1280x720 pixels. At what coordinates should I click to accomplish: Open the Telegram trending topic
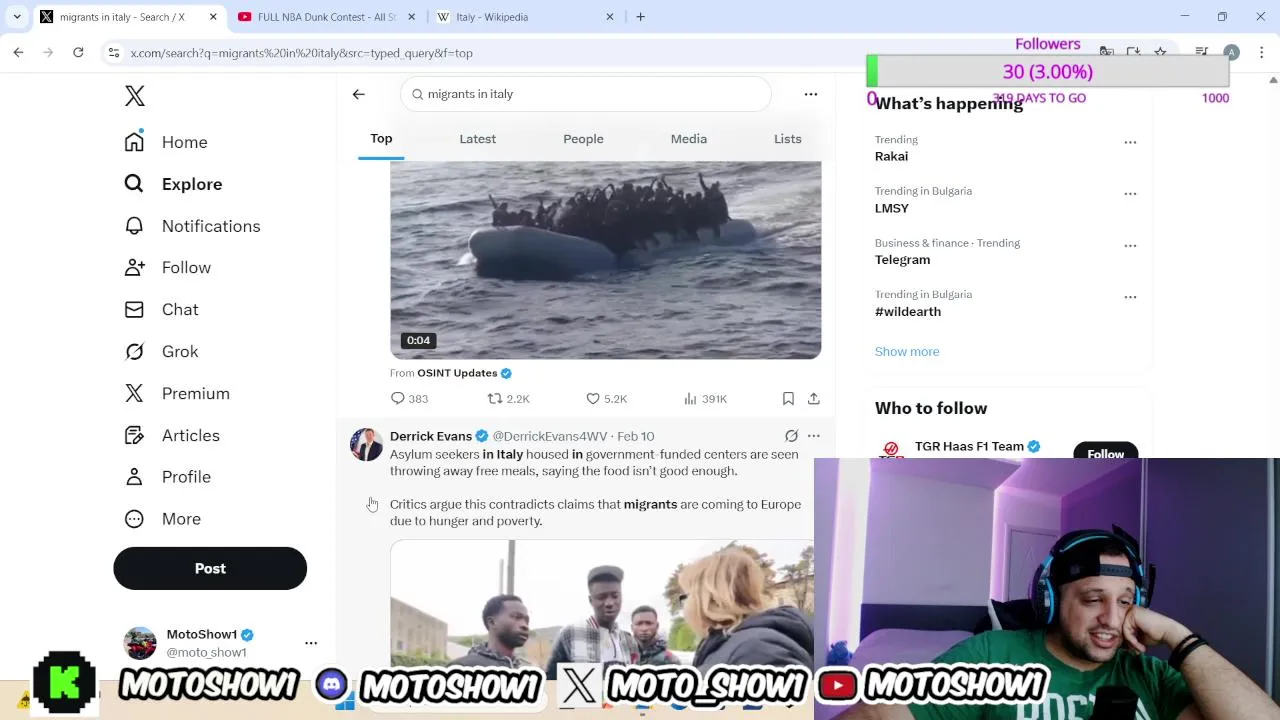902,260
